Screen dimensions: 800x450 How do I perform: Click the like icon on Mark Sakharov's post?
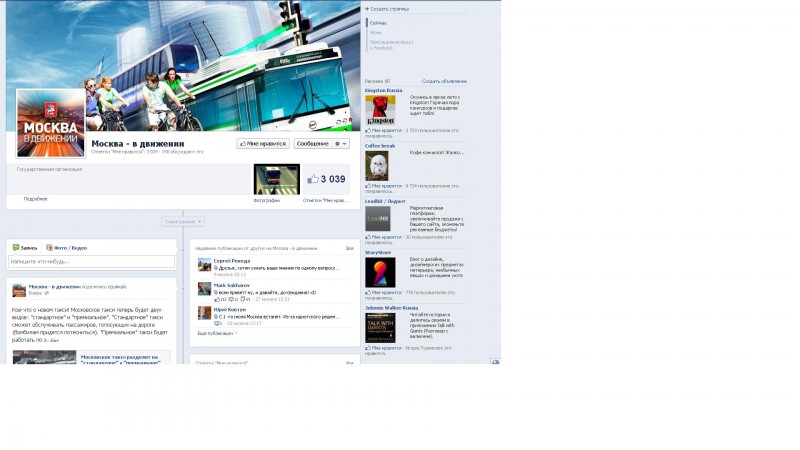pyautogui.click(x=217, y=299)
